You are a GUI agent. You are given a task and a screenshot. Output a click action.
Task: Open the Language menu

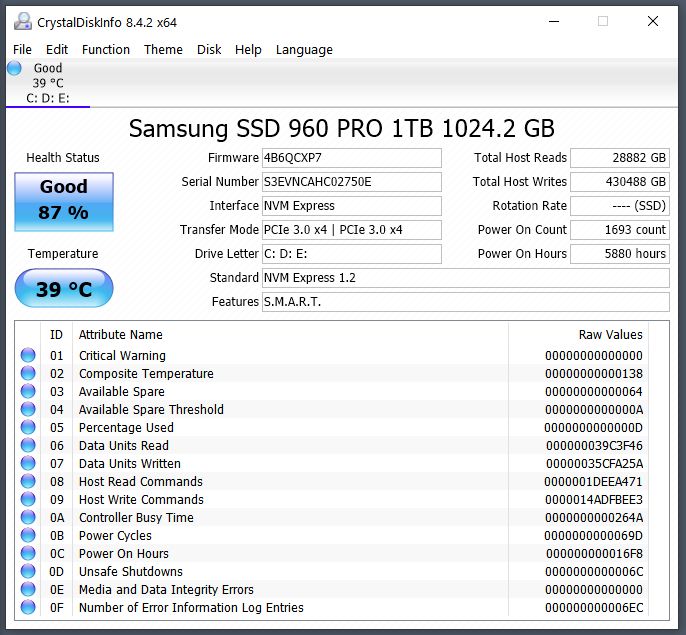coord(304,49)
